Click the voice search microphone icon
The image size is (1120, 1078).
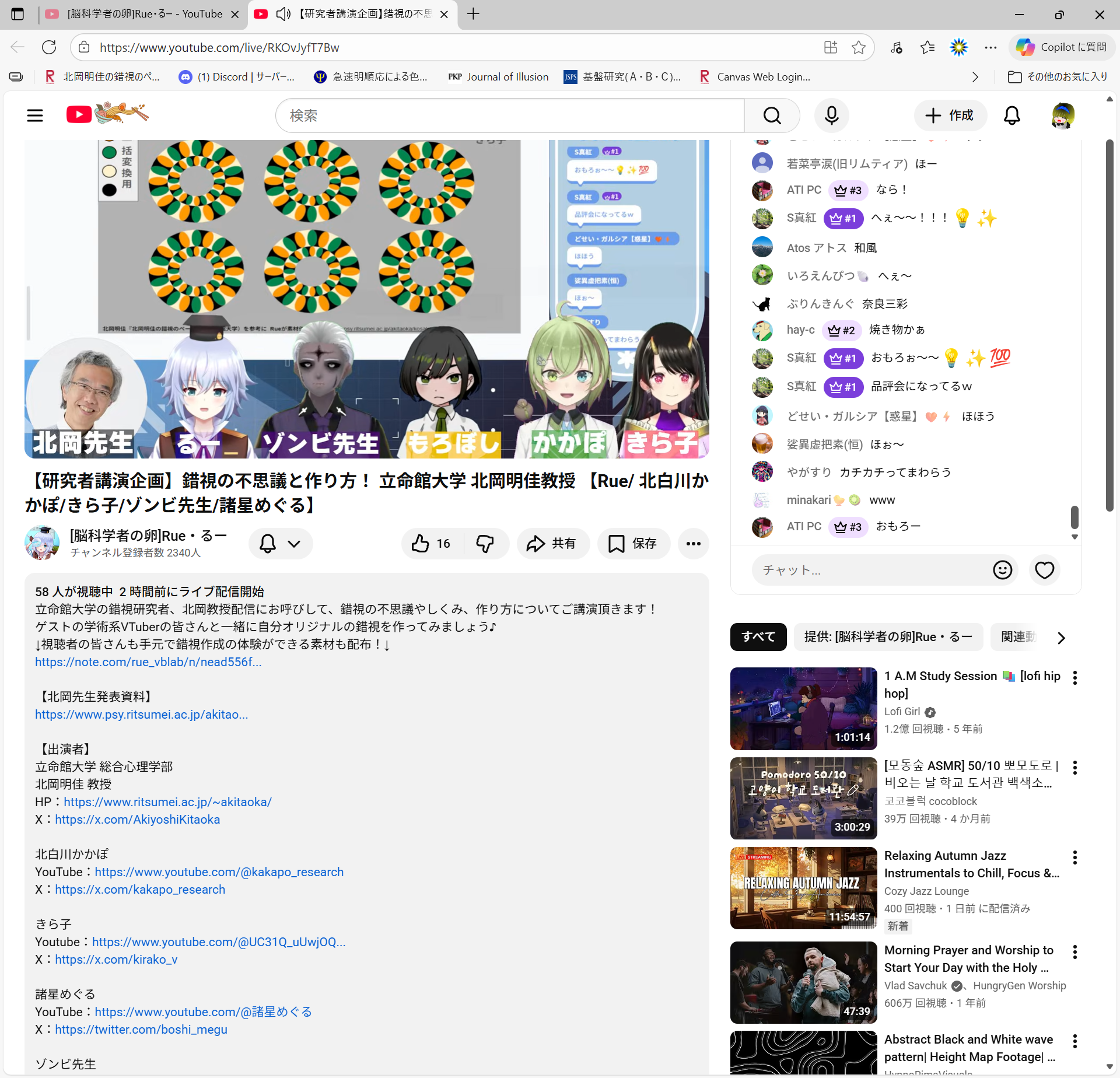coord(831,116)
